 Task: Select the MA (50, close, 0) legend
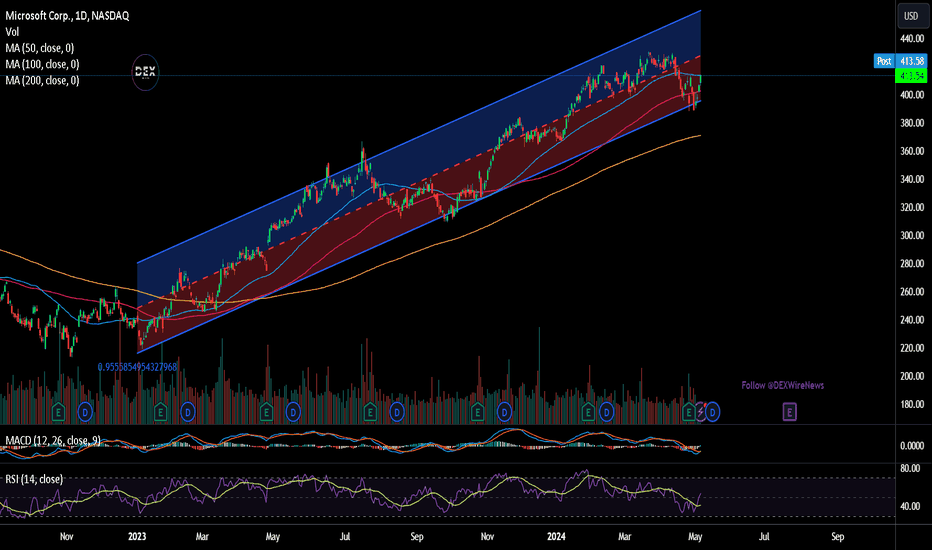[40, 48]
